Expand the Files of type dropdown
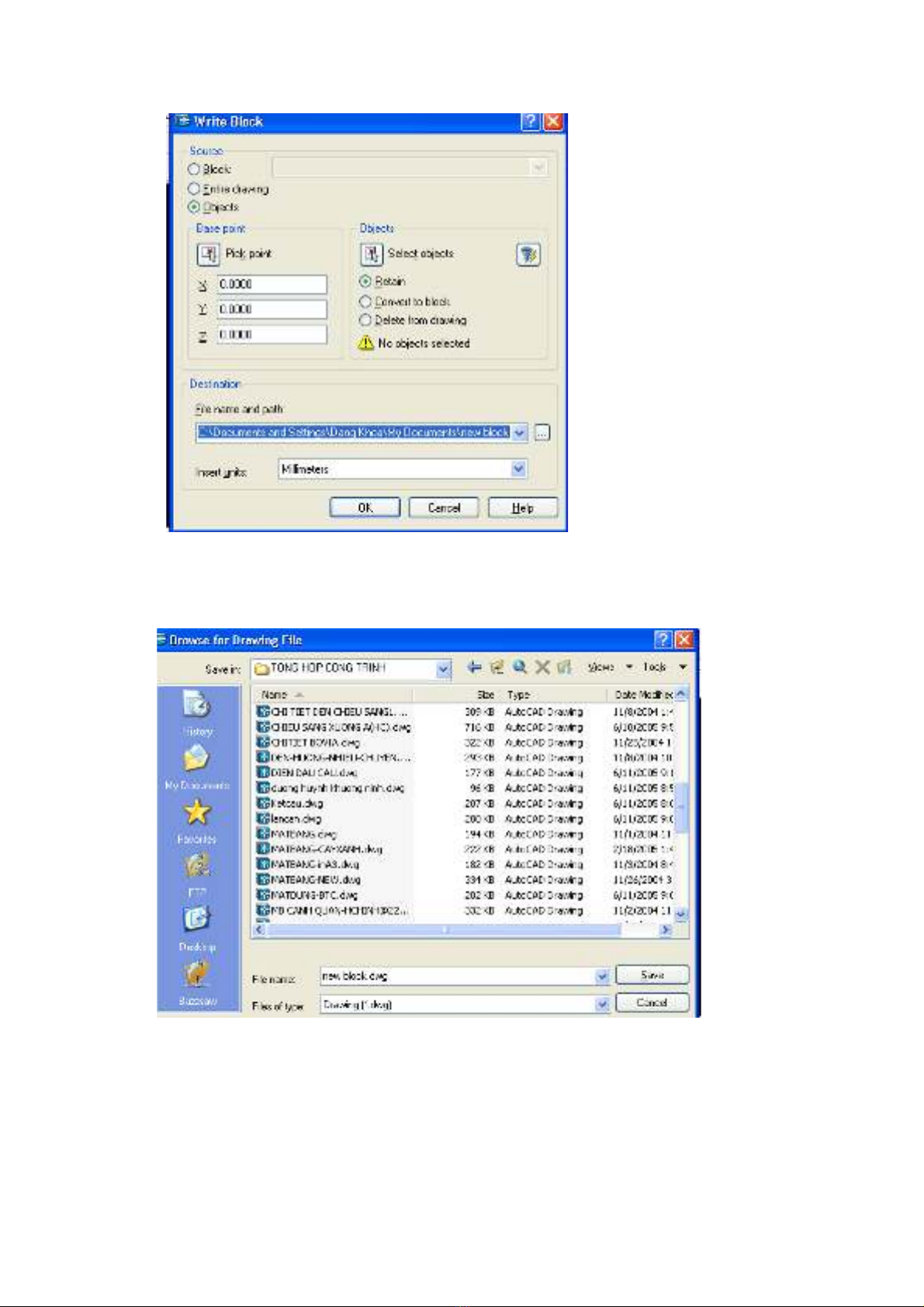 click(602, 1004)
